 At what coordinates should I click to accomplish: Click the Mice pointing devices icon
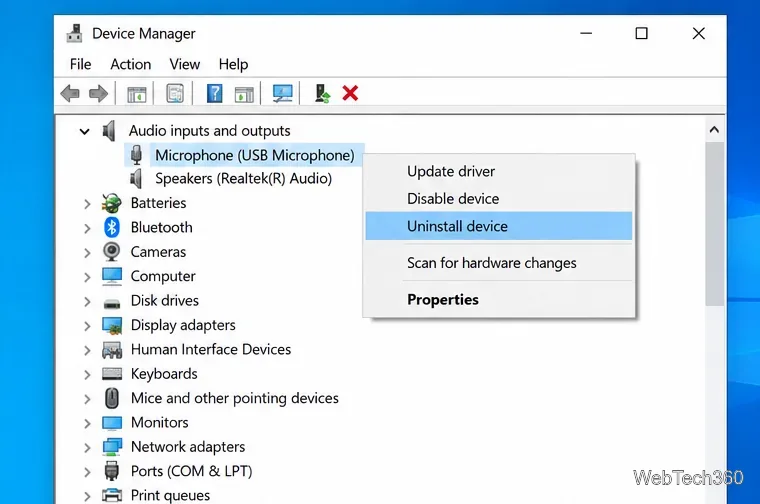[x=112, y=398]
